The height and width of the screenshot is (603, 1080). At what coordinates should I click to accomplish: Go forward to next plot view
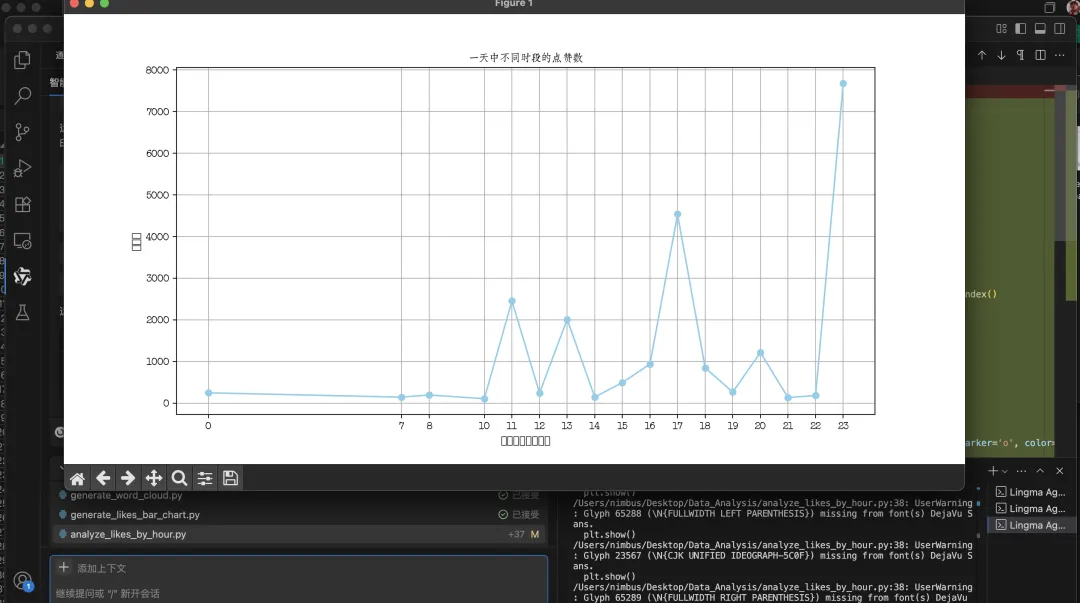coord(128,478)
